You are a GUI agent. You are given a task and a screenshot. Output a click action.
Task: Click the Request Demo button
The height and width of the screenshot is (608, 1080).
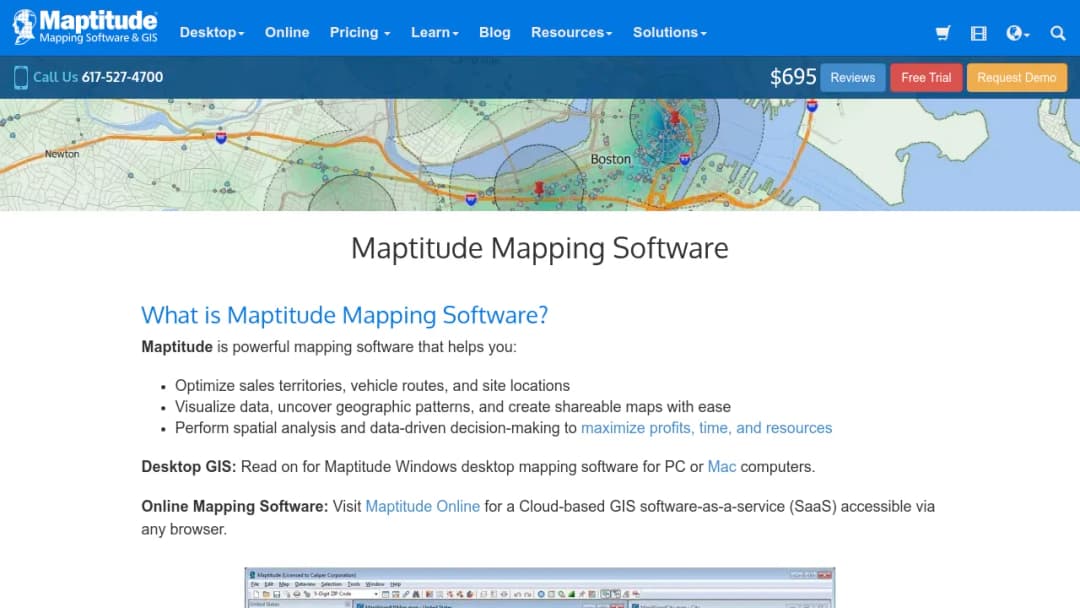coord(1016,78)
